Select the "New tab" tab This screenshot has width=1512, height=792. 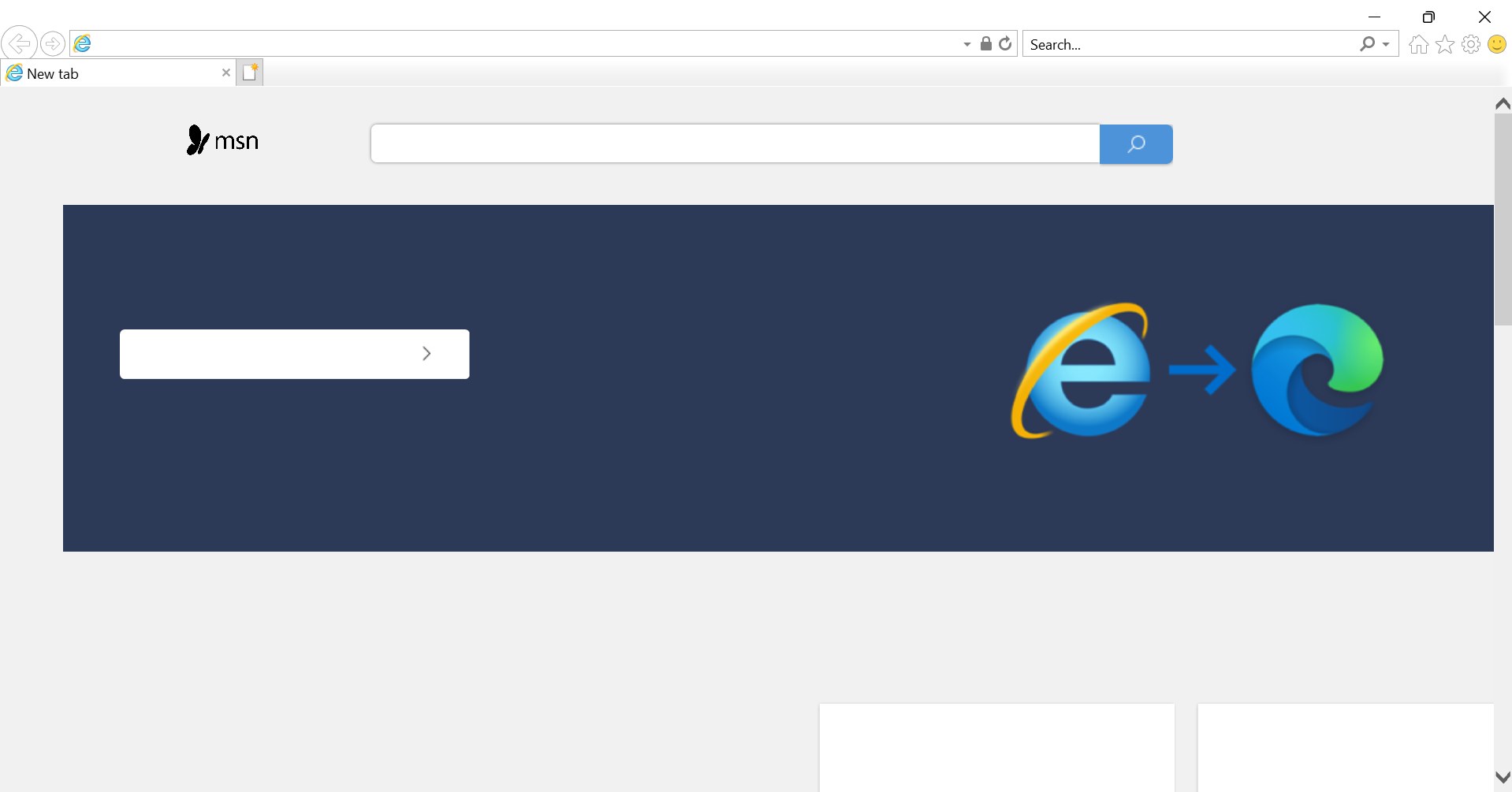(x=110, y=73)
